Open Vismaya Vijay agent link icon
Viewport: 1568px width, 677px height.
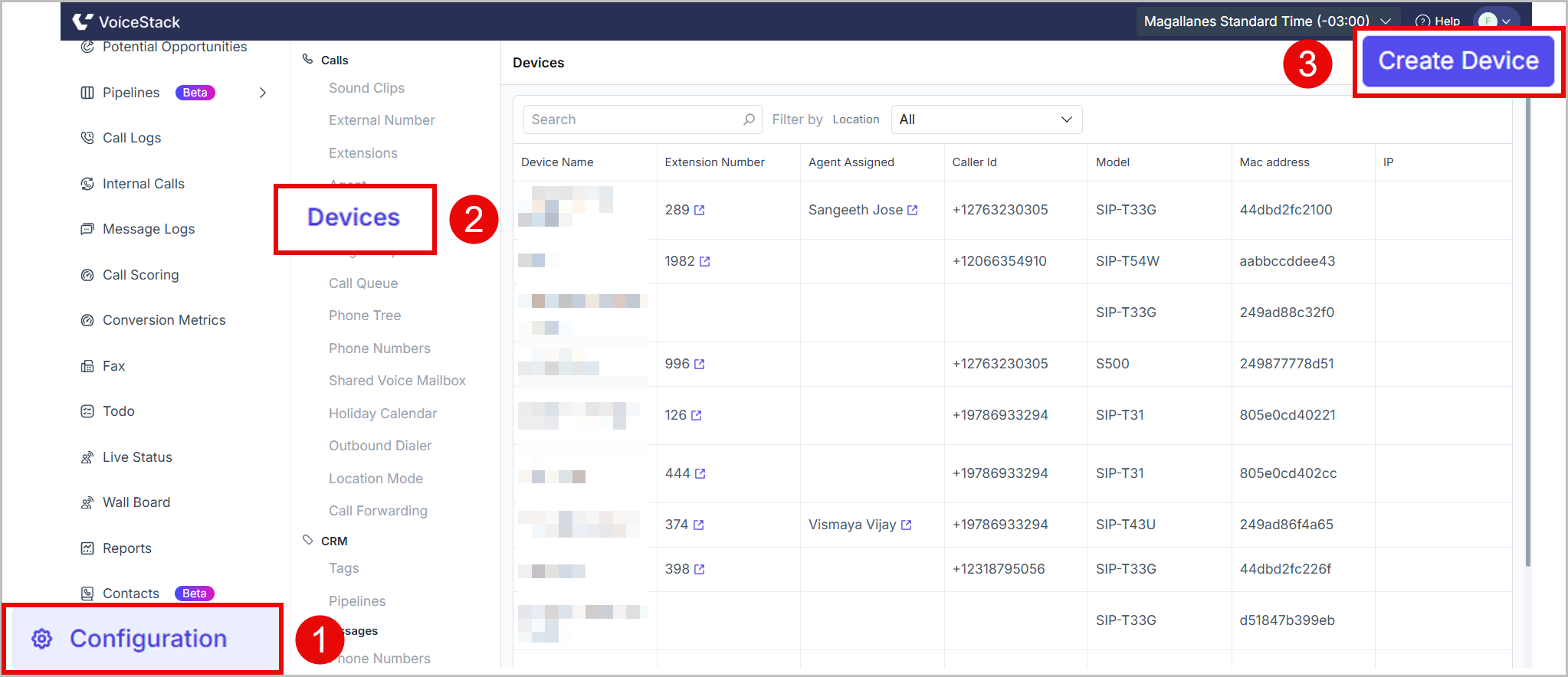tap(907, 525)
